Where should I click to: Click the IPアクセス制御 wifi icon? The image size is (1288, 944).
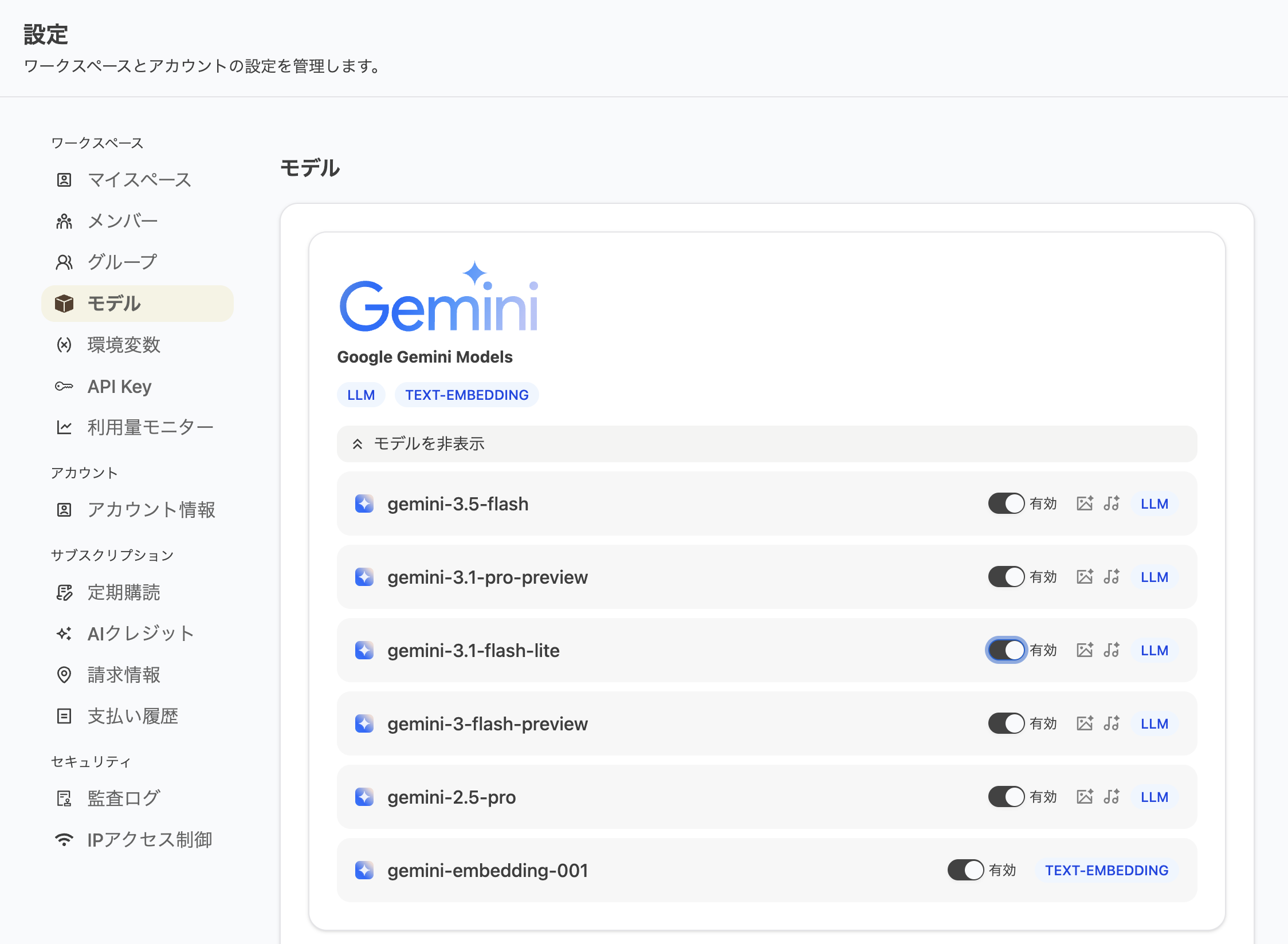(64, 840)
